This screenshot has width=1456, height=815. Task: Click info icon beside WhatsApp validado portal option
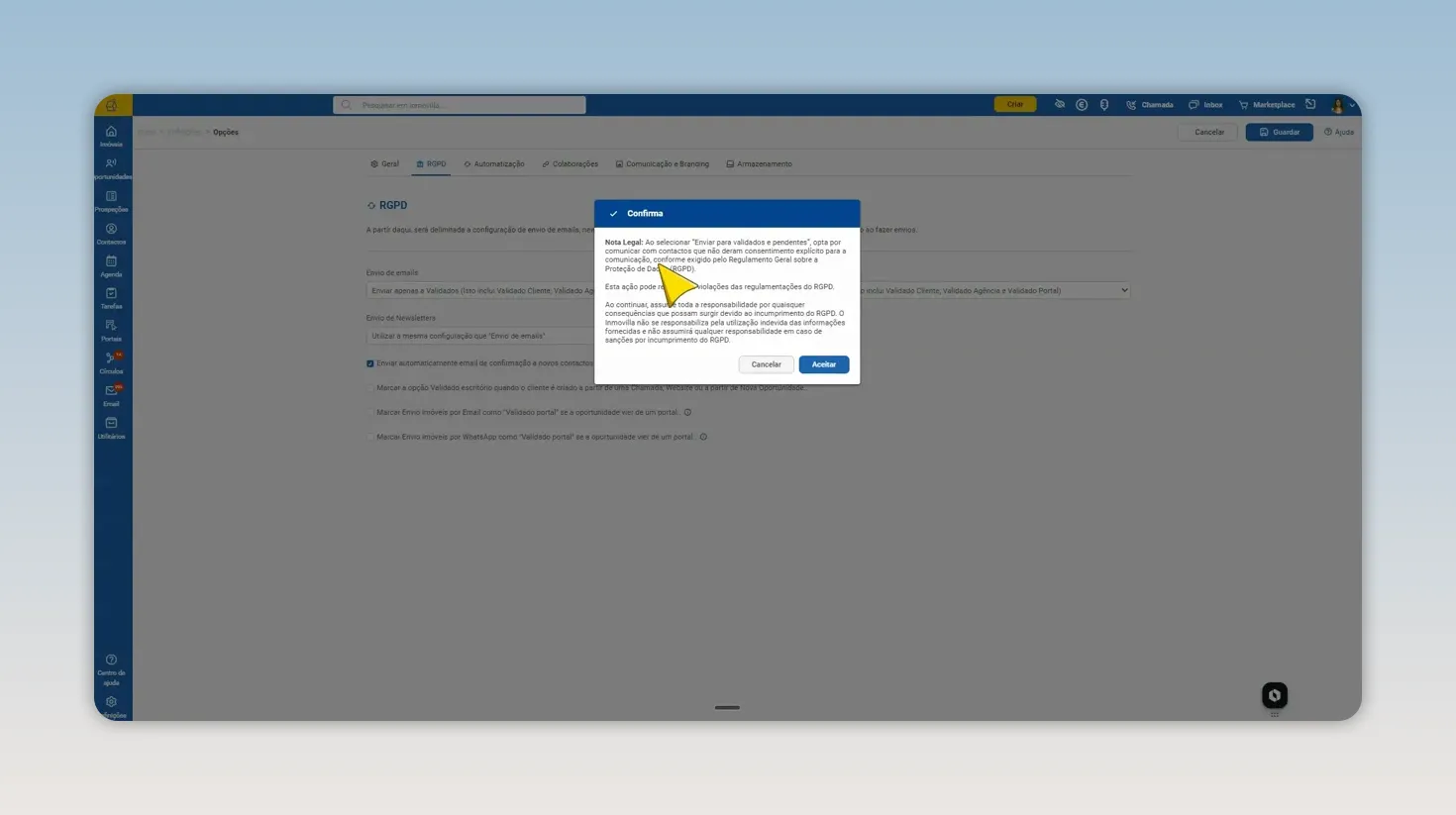coord(703,437)
